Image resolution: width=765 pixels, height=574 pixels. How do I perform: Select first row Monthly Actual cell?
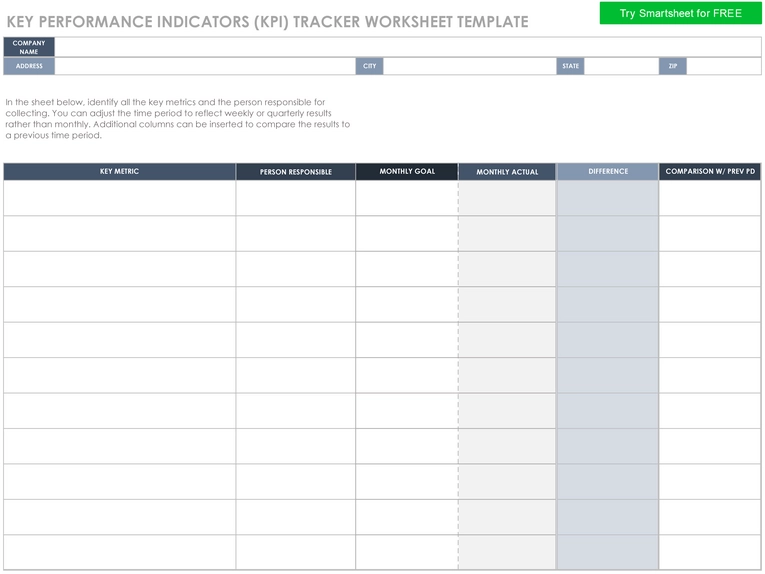507,198
